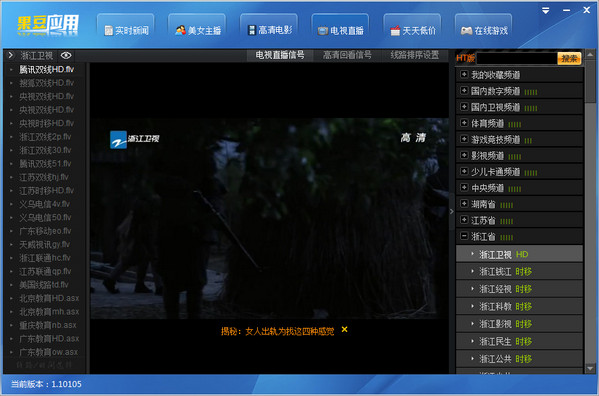The height and width of the screenshot is (396, 599).
Task: Select 浙江公共 时移 channel
Action: pyautogui.click(x=519, y=359)
